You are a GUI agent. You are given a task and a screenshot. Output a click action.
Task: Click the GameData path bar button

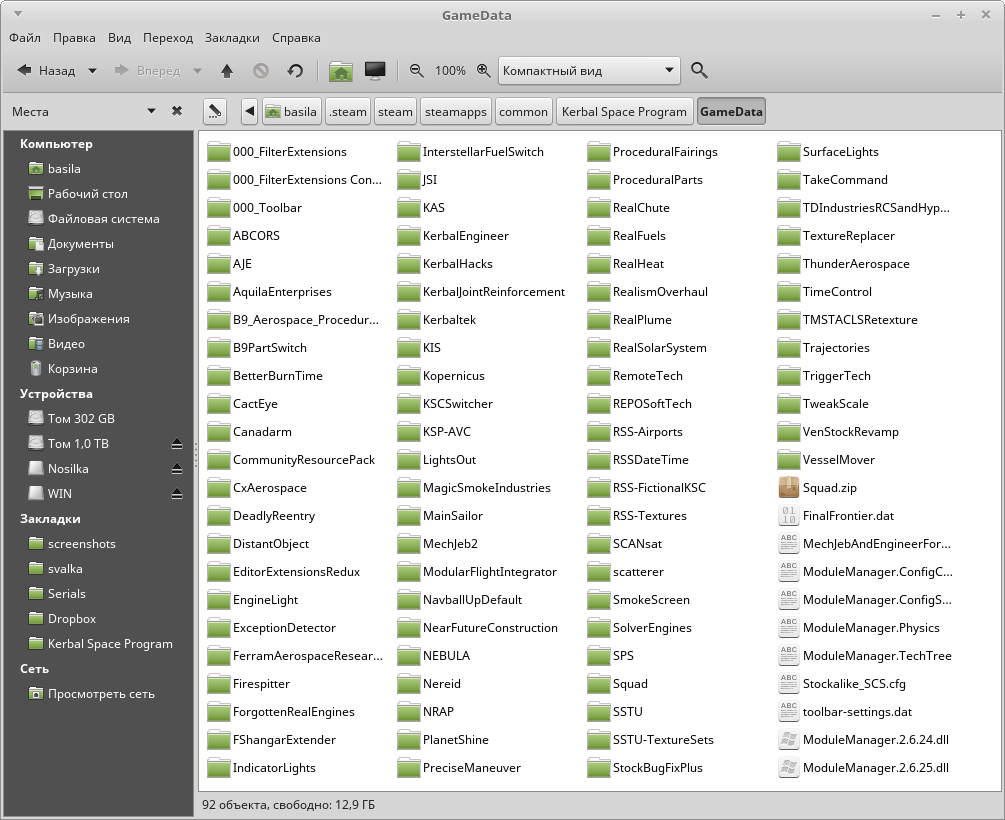tap(731, 112)
